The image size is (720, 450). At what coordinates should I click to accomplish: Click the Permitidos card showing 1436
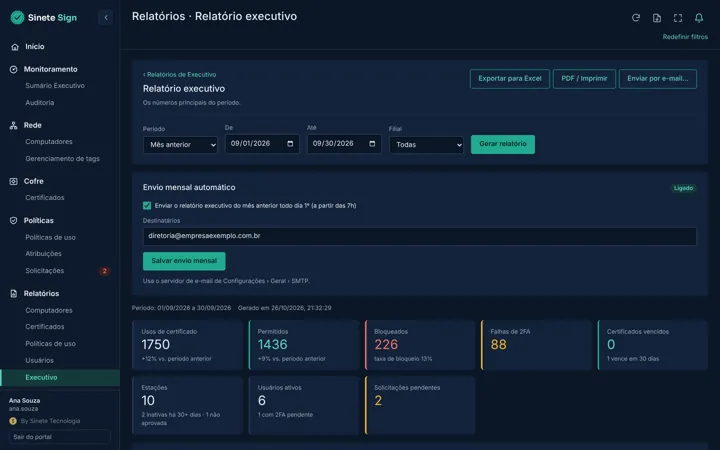pos(304,345)
